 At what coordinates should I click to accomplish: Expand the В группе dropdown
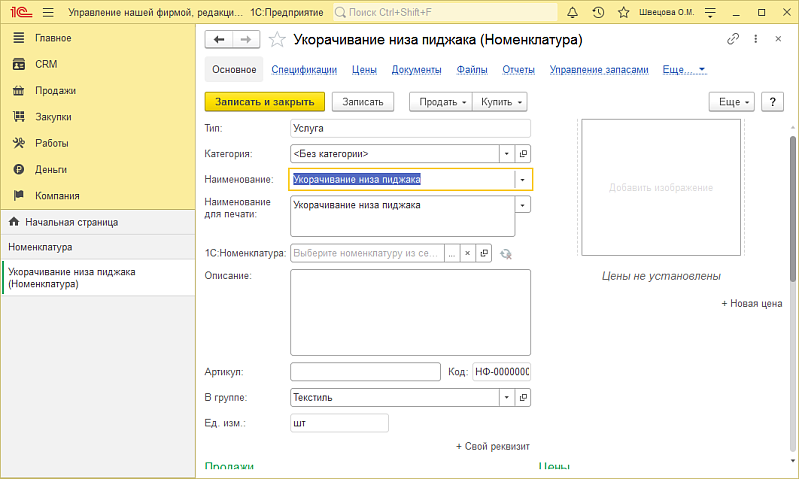(507, 398)
